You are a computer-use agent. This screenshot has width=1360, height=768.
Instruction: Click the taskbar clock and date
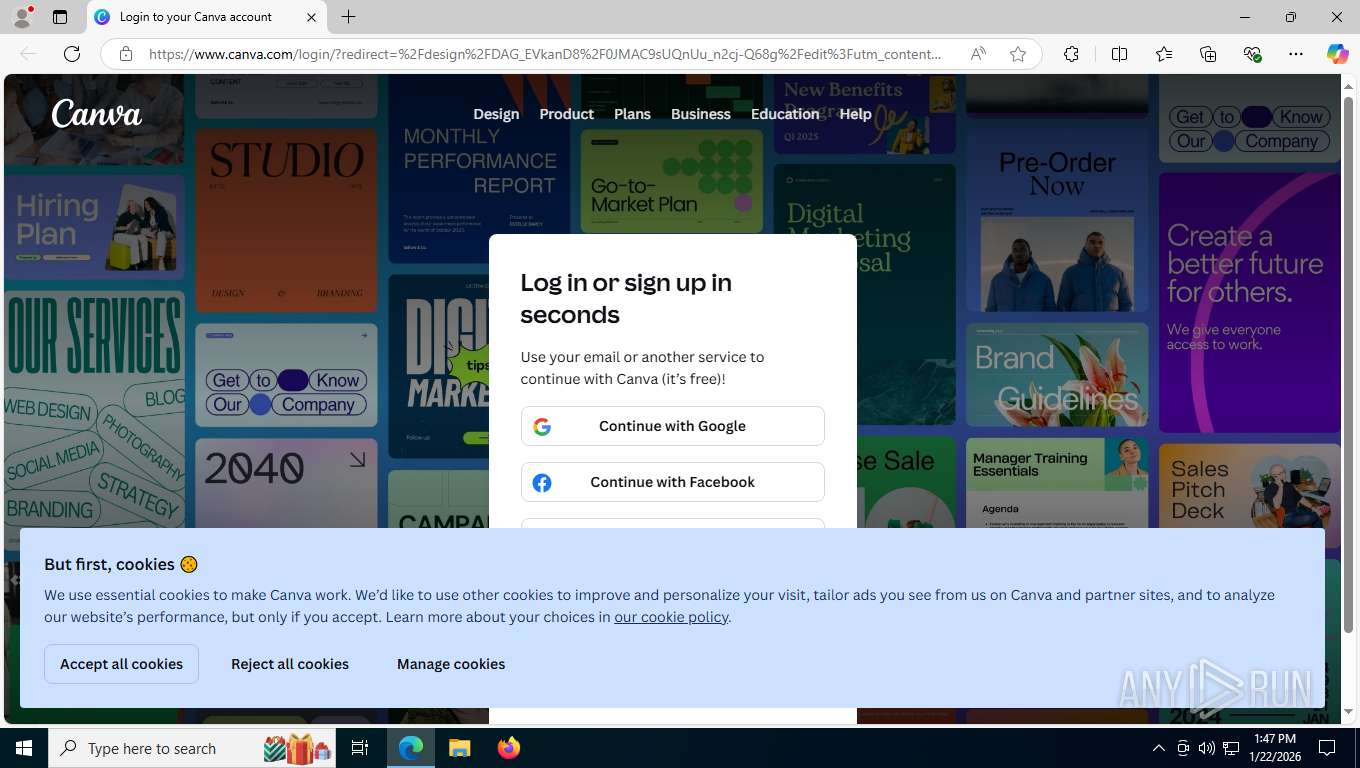pos(1274,748)
